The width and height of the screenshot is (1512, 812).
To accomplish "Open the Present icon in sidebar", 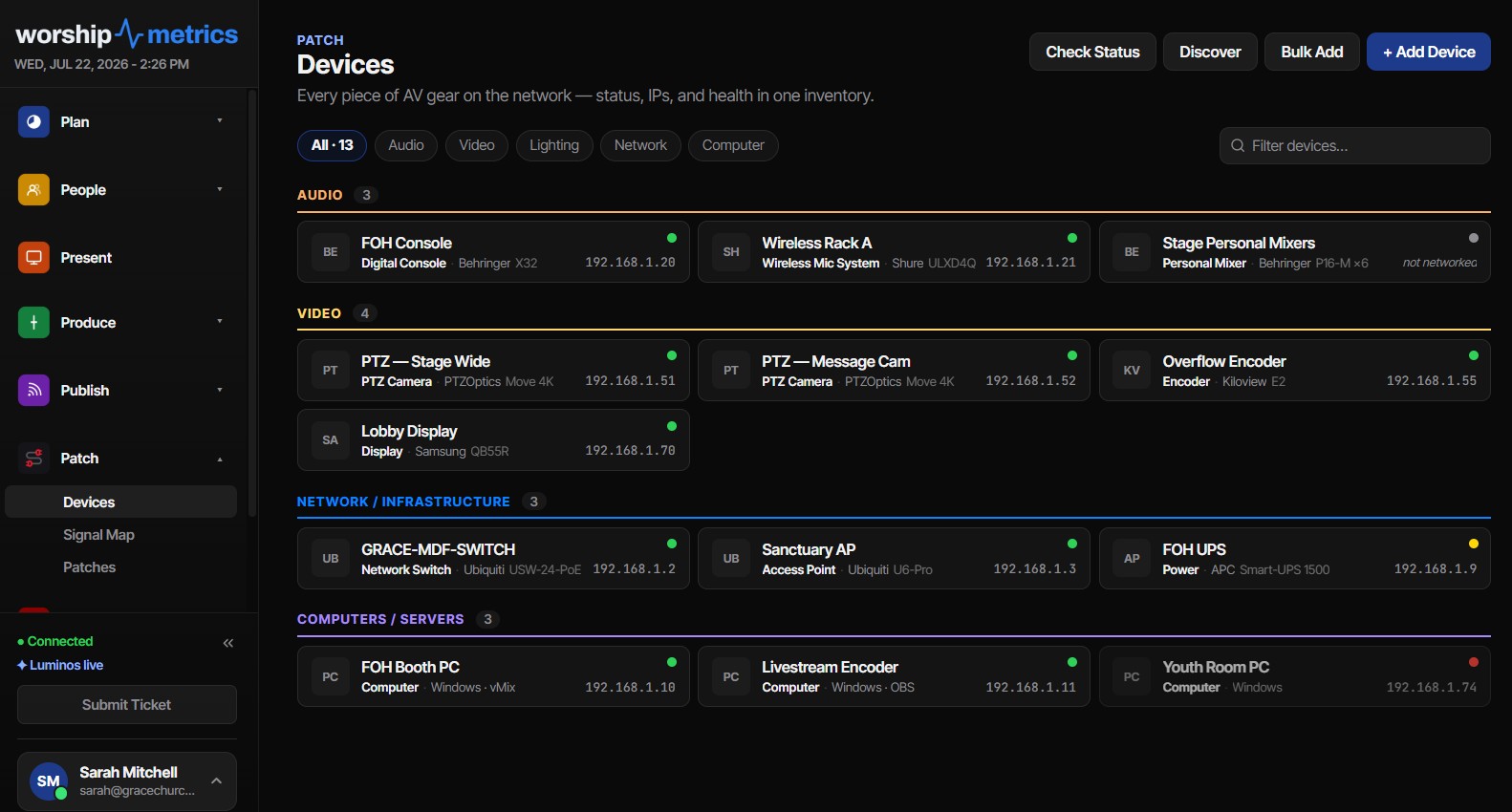I will (x=33, y=258).
